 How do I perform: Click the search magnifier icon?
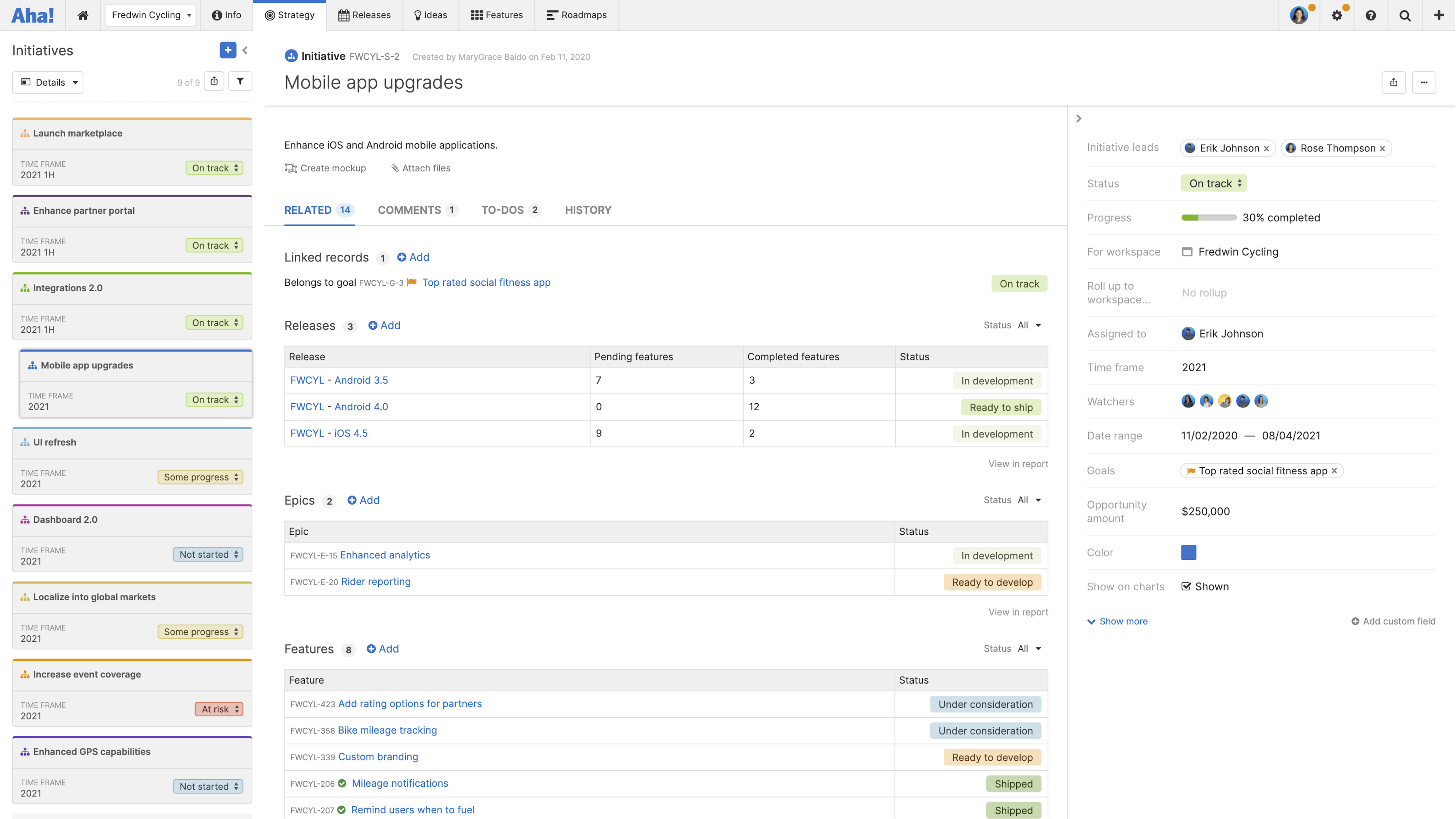pyautogui.click(x=1405, y=15)
